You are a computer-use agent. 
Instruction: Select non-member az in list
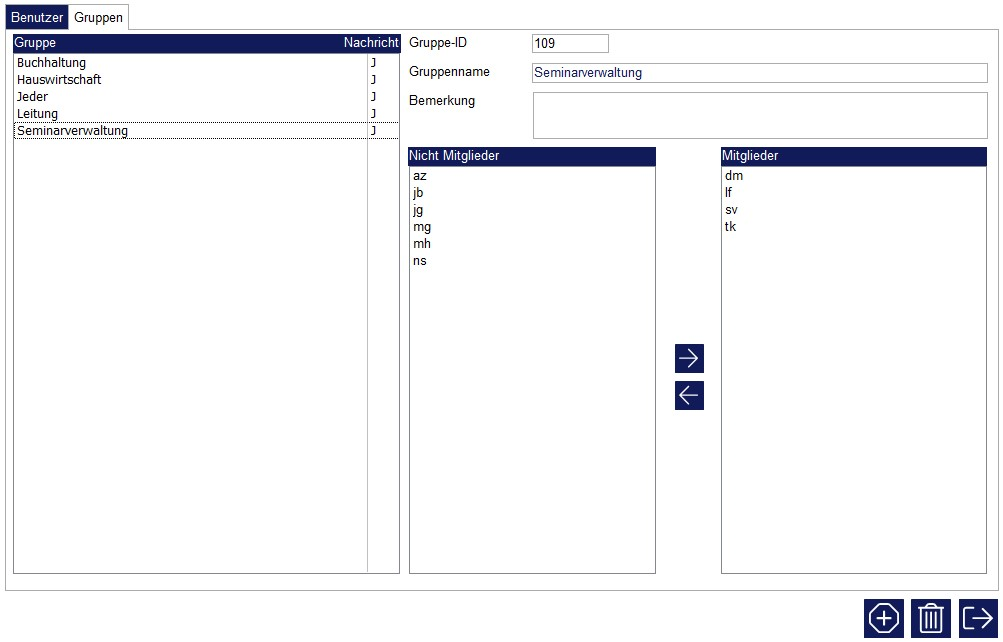420,176
